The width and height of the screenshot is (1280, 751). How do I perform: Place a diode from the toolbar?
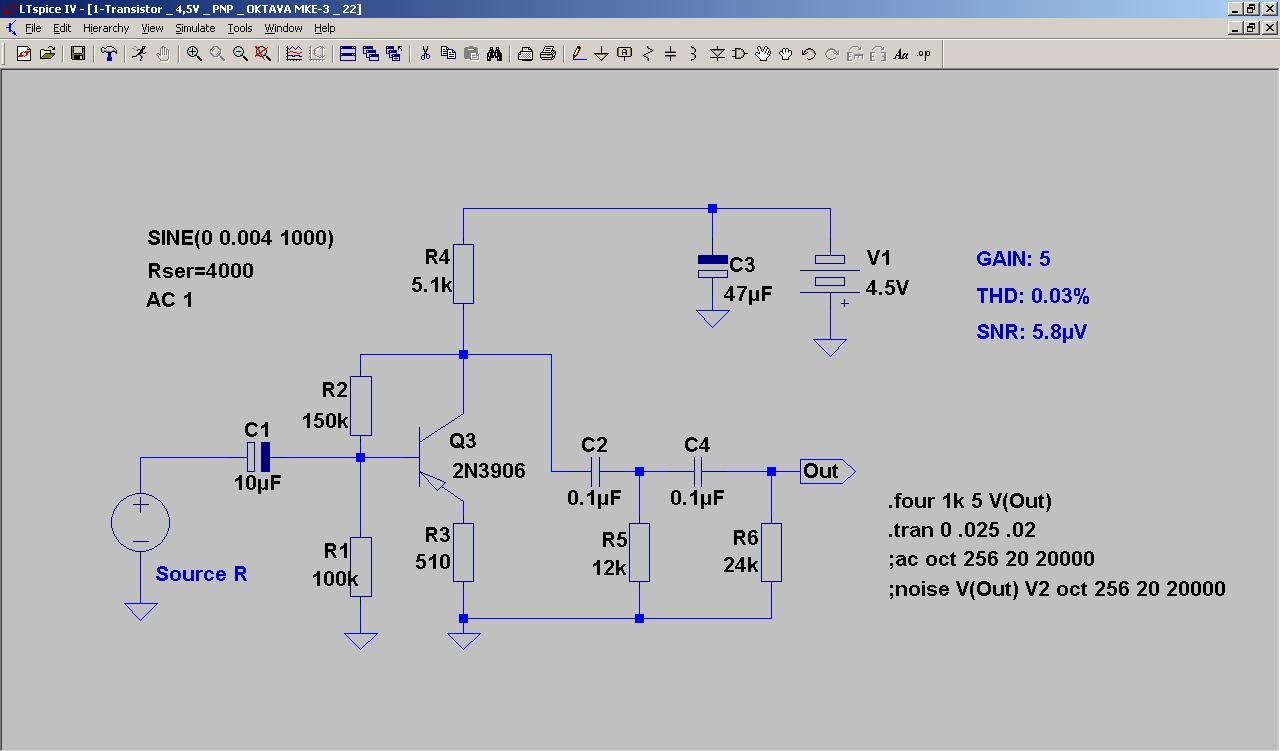[x=717, y=54]
